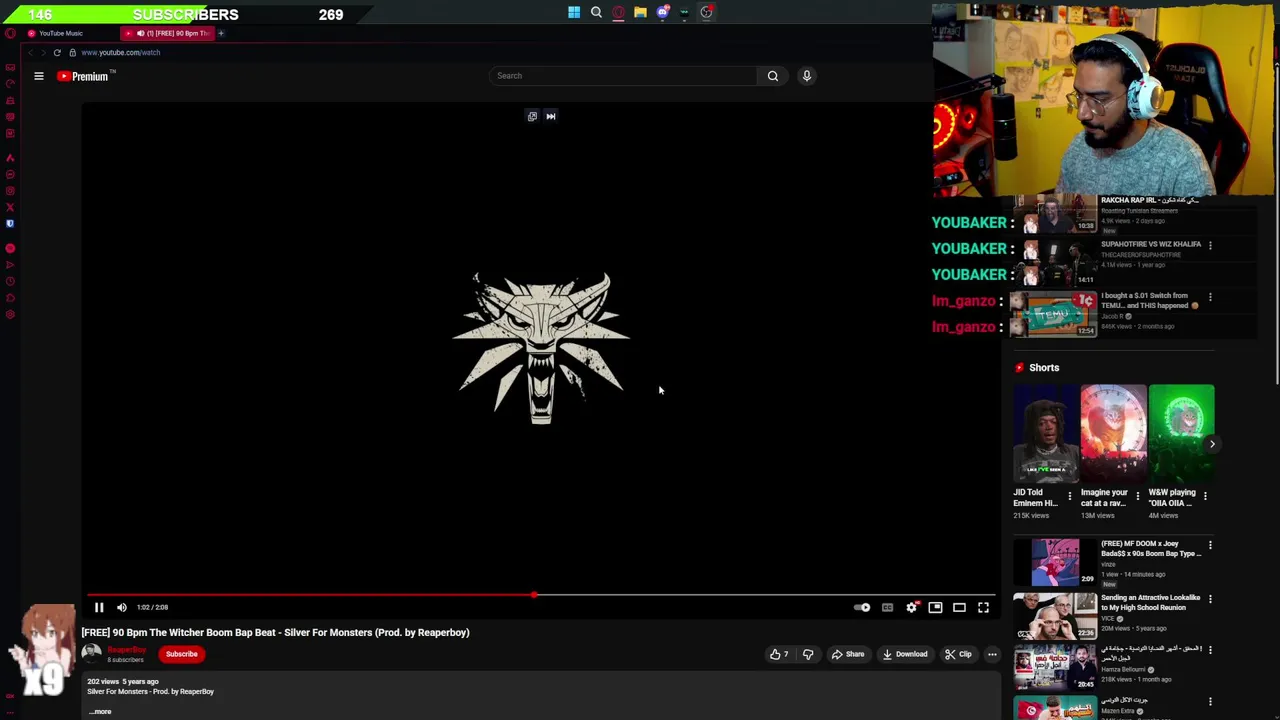Open a new browser tab
This screenshot has width=1280, height=720.
[x=221, y=33]
